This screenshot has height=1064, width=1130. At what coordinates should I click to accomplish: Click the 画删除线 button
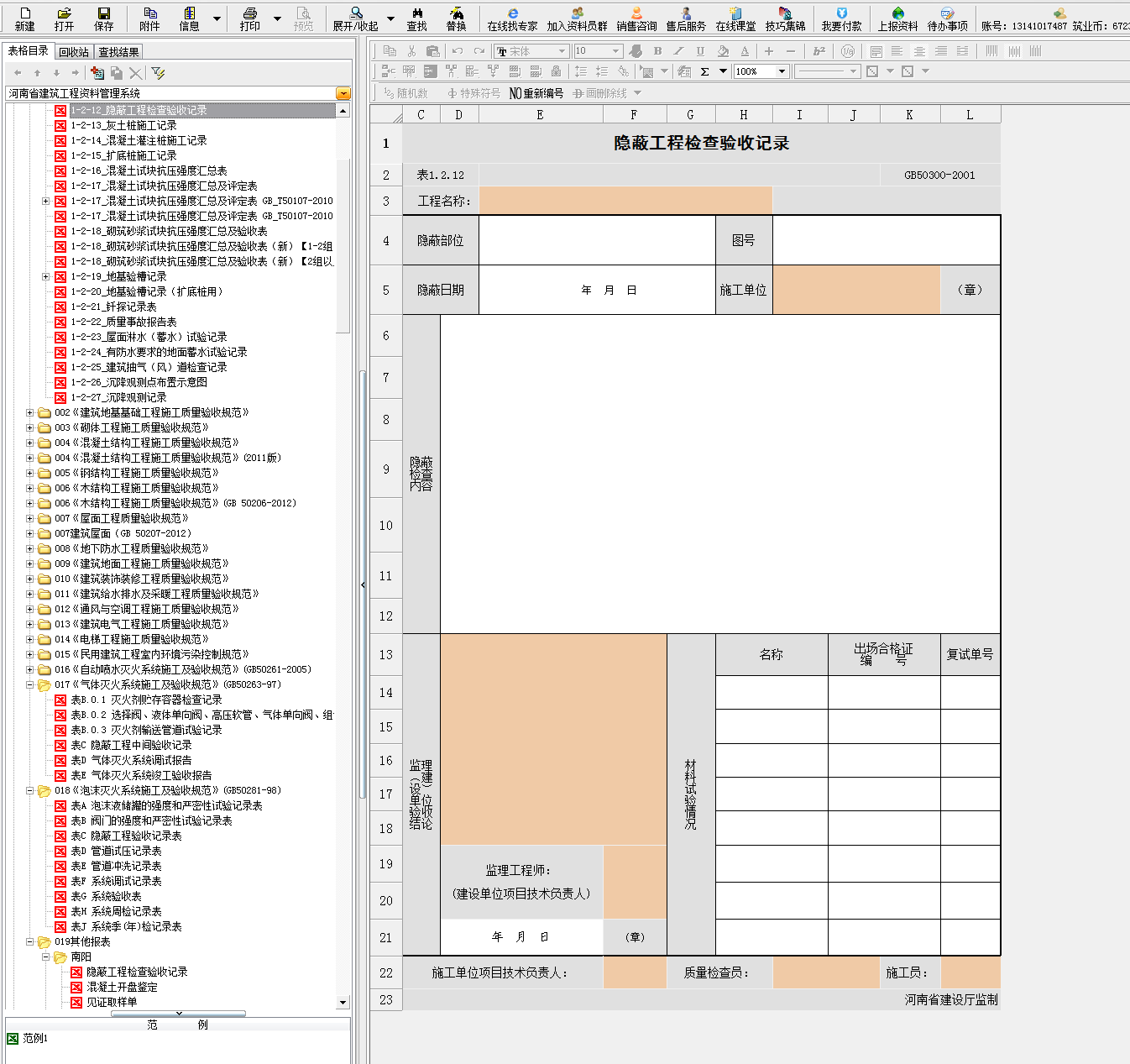coord(600,93)
